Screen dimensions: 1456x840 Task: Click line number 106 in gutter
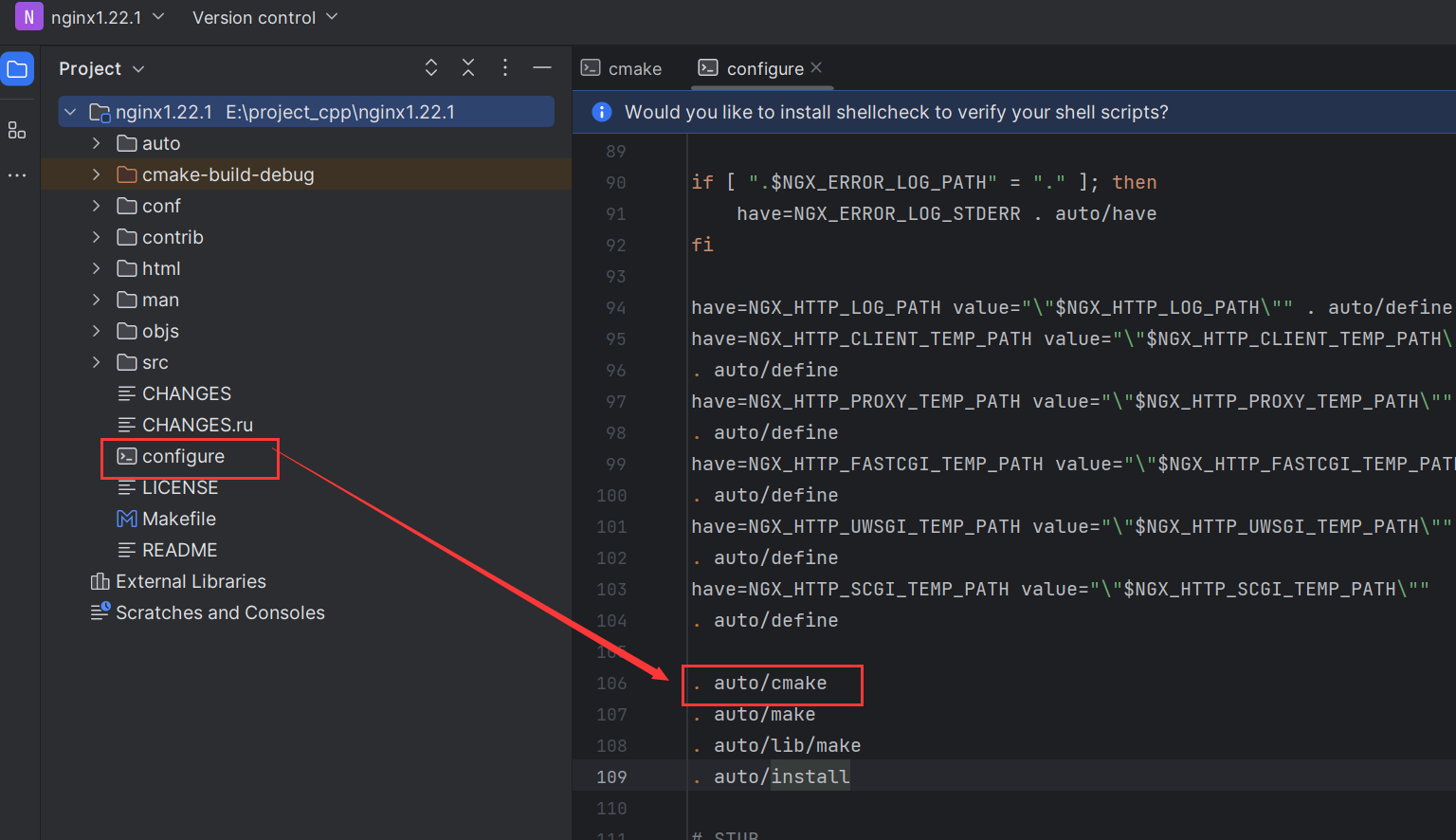pos(611,683)
